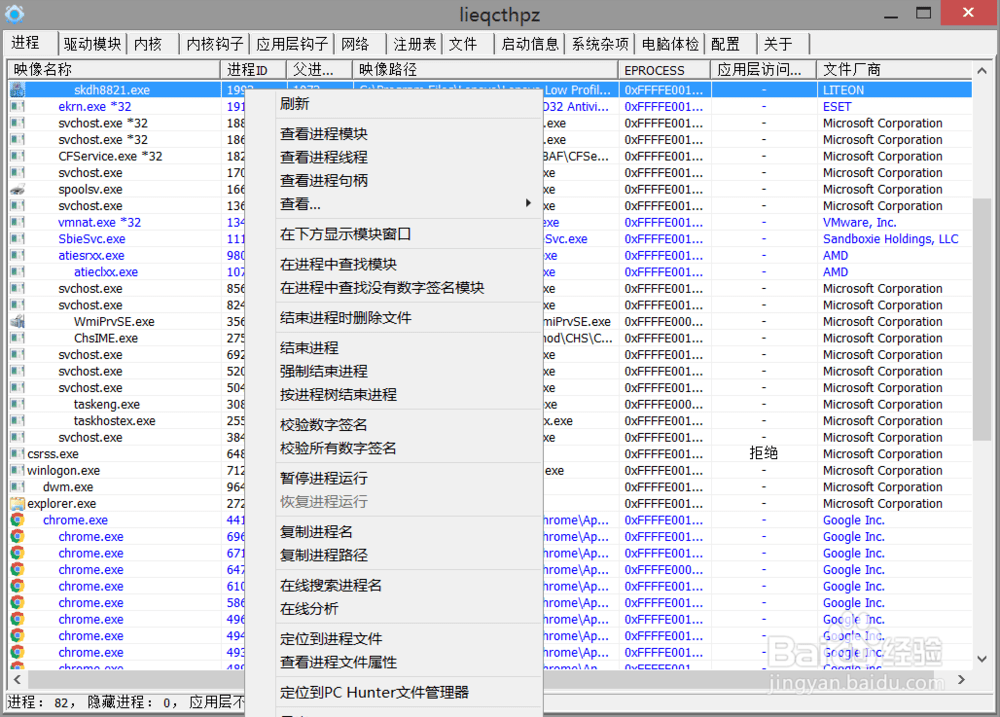Click the ekrn.exe process icon

[17, 107]
